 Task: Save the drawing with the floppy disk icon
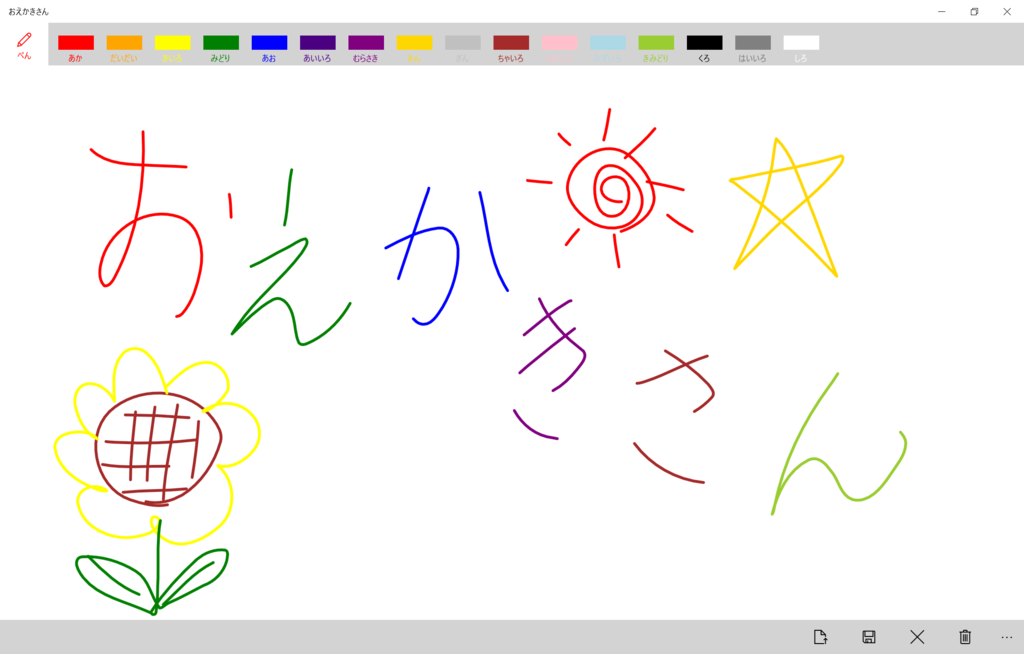(x=869, y=637)
